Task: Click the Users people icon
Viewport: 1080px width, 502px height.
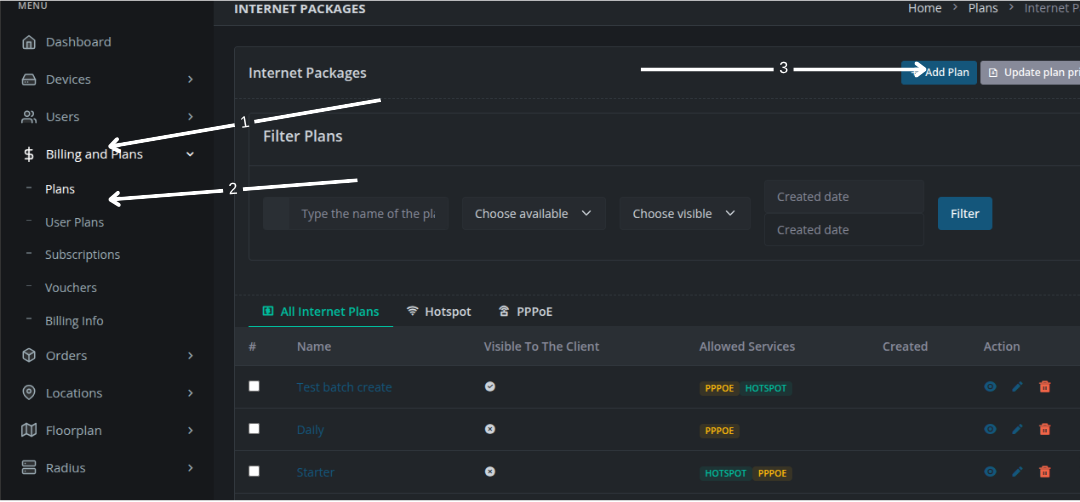Action: tap(28, 117)
